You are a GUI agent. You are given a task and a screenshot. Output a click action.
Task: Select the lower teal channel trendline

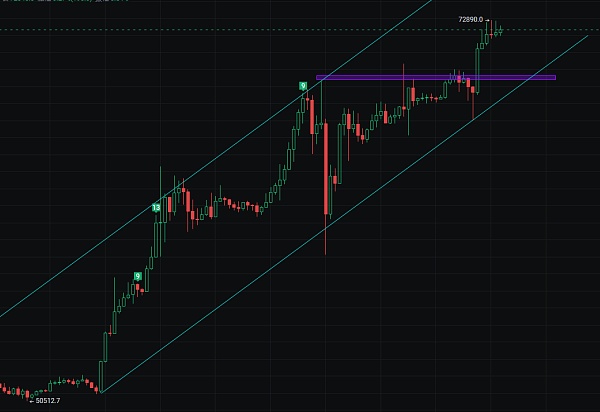coord(344,214)
